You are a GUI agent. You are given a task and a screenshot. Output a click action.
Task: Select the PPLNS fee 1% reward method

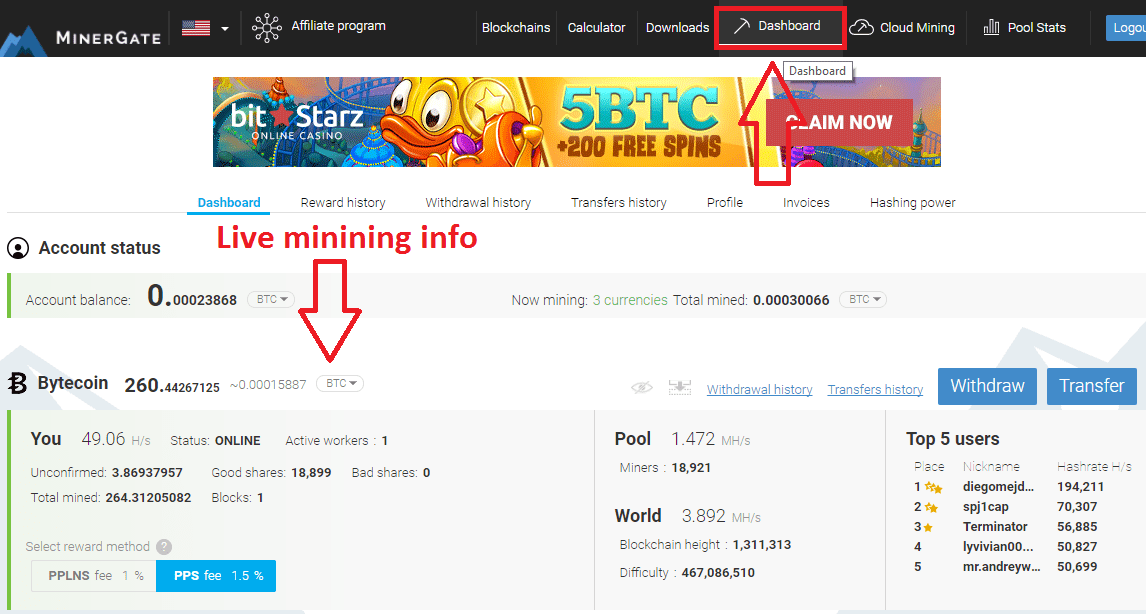(x=94, y=576)
